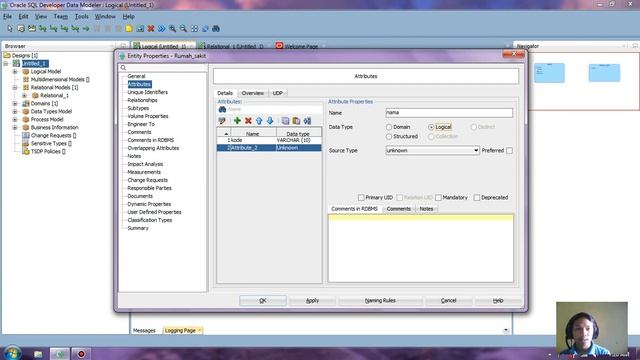This screenshot has height=360, width=640.
Task: Click the attribute properties pencil icon
Action: 222,120
